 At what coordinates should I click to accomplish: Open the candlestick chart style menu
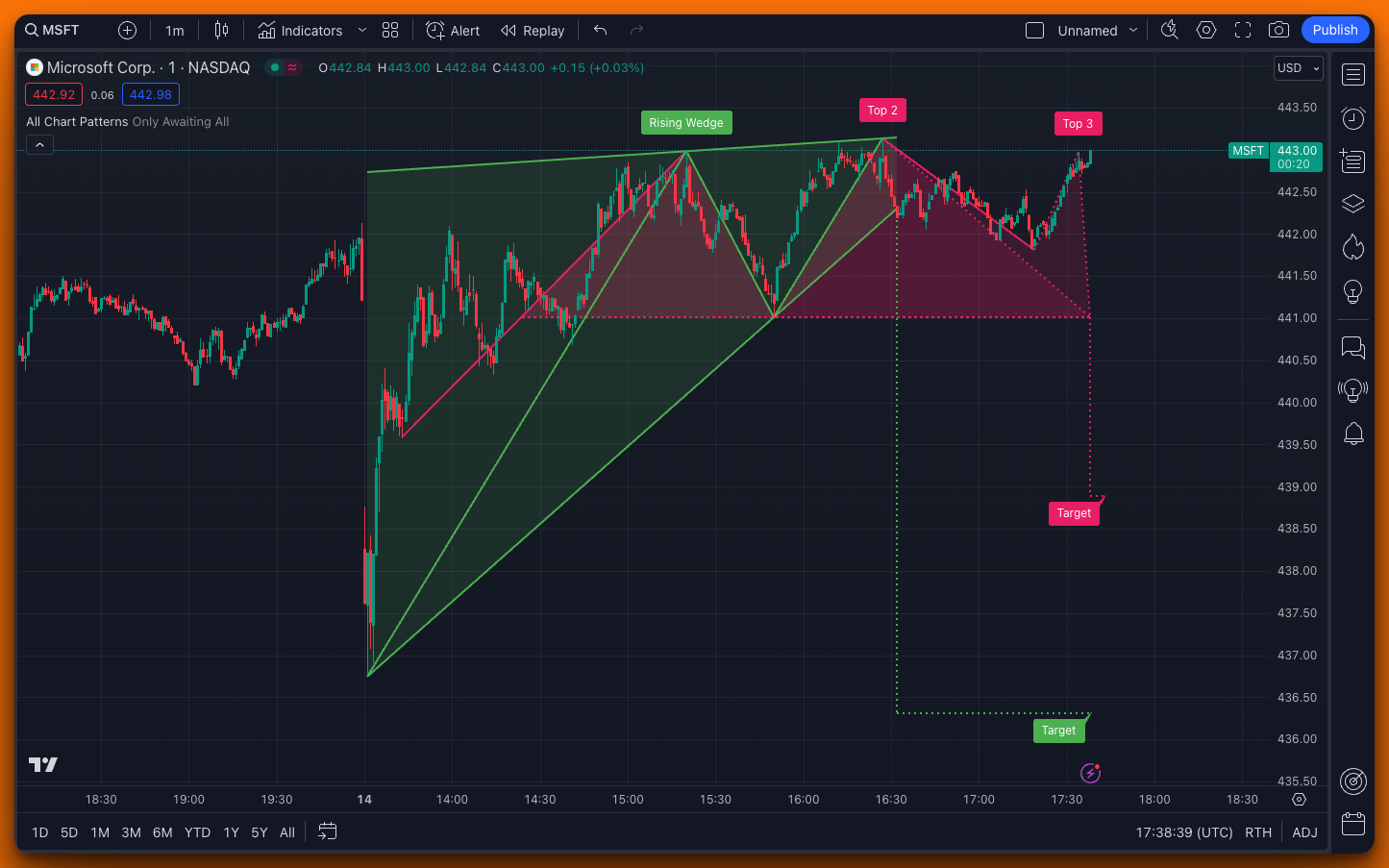pyautogui.click(x=221, y=30)
